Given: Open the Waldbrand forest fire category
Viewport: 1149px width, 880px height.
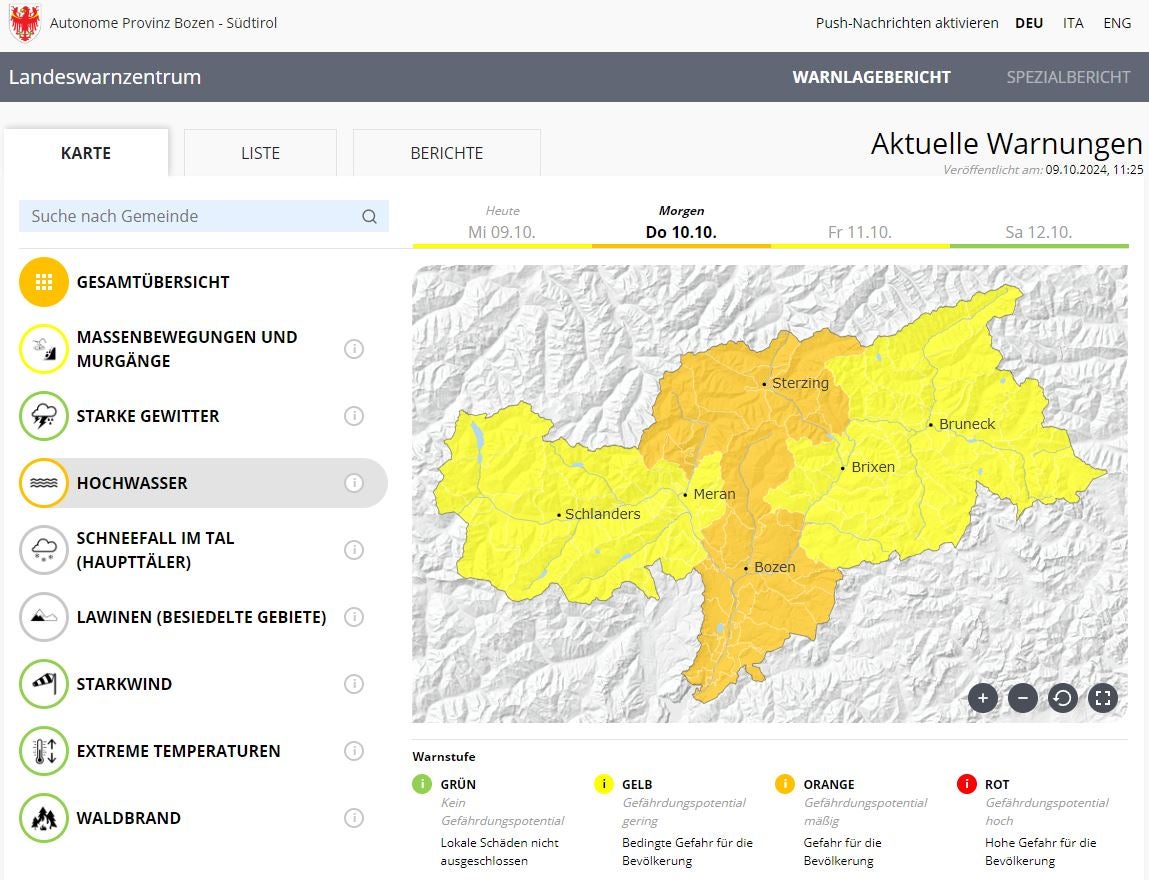Looking at the screenshot, I should (x=130, y=818).
